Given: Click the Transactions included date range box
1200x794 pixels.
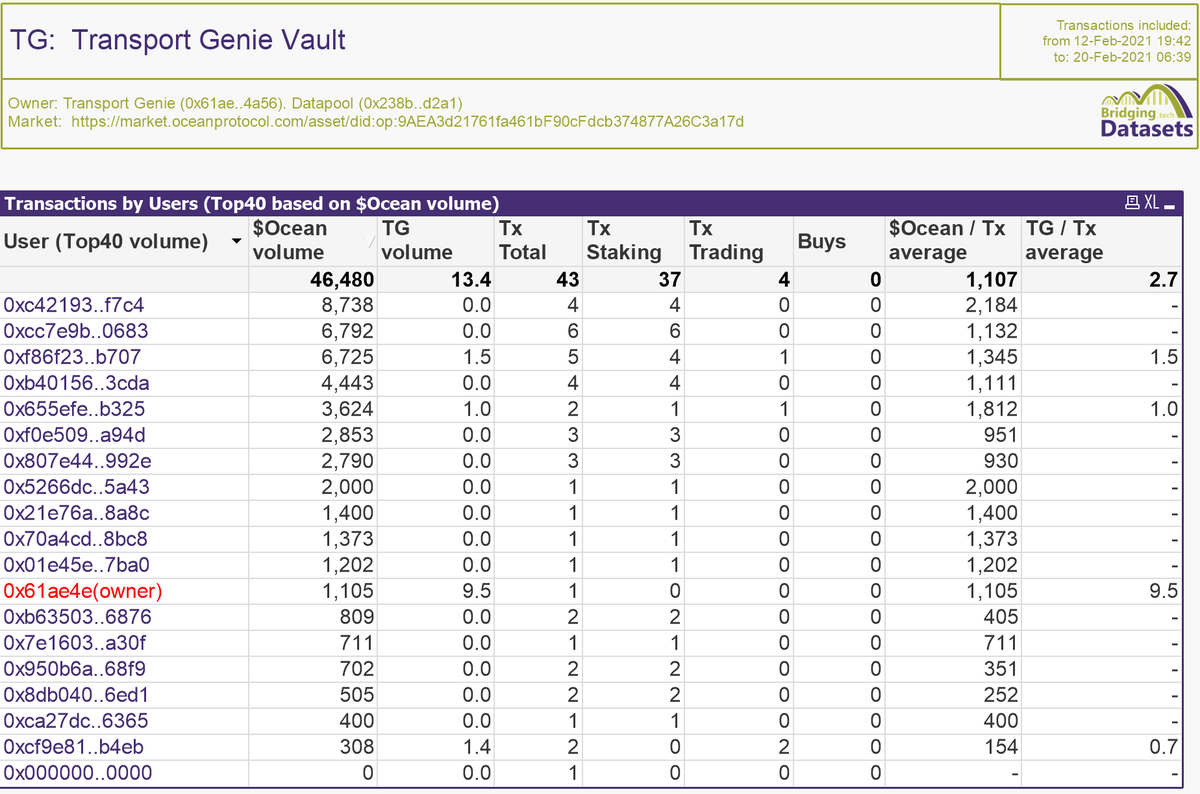Looking at the screenshot, I should click(1099, 41).
